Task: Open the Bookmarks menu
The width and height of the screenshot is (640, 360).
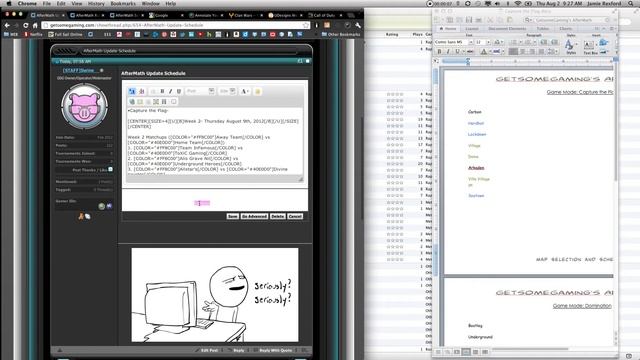Action: tap(123, 4)
